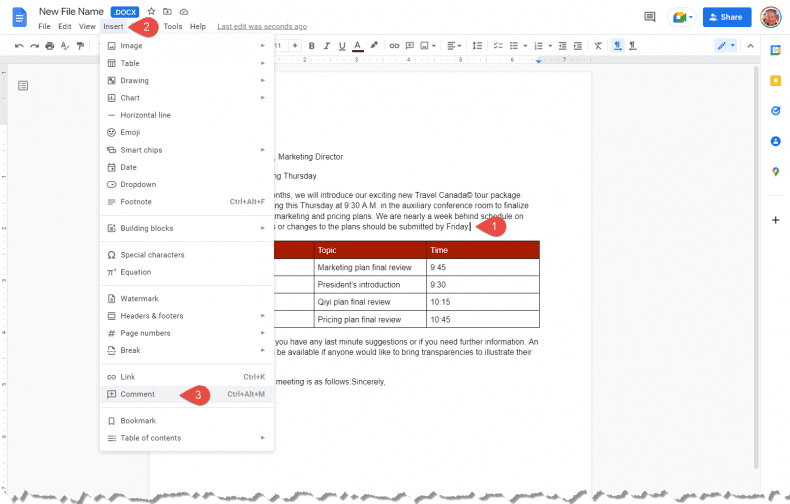This screenshot has height=504, width=790.
Task: Expand the Headers & footers submenu
Action: pyautogui.click(x=186, y=316)
